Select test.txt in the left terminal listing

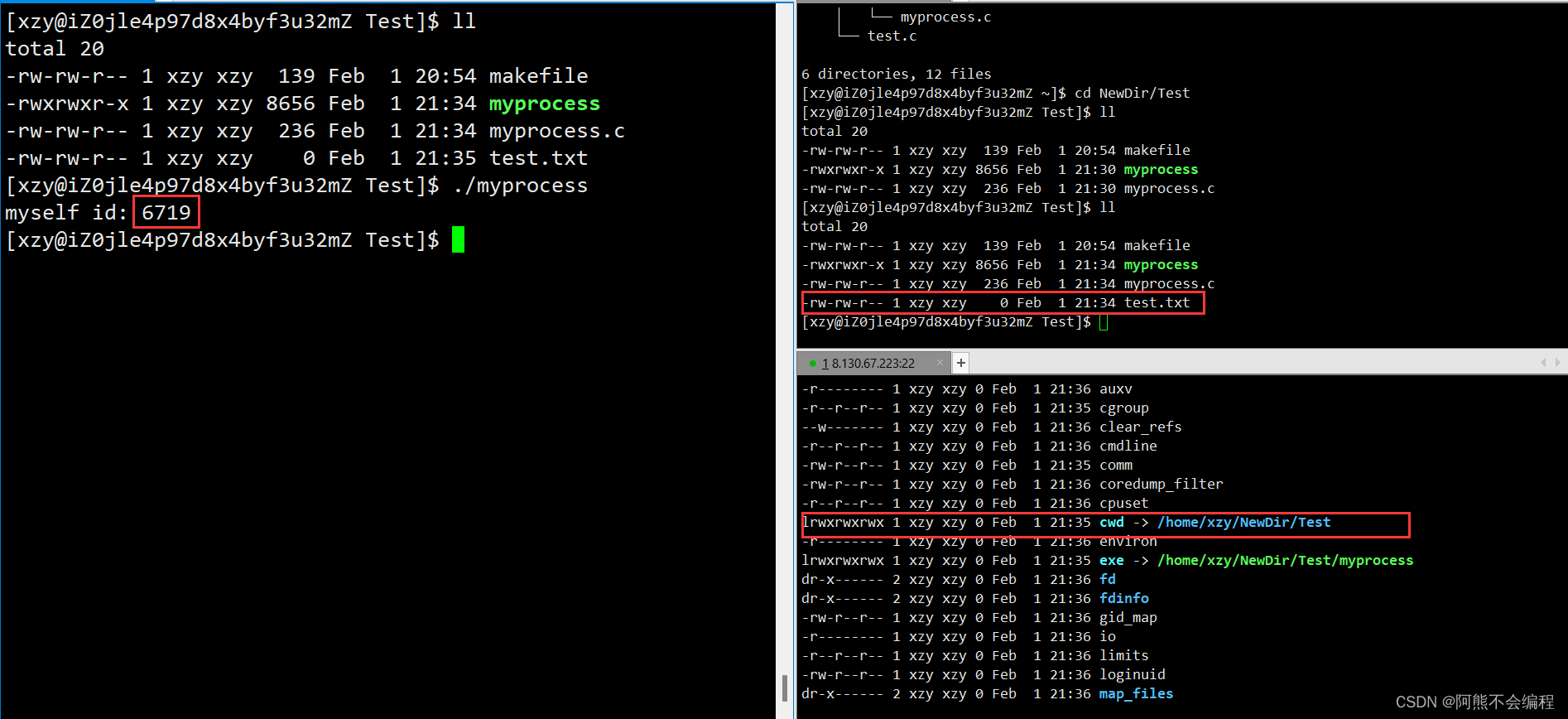[538, 158]
